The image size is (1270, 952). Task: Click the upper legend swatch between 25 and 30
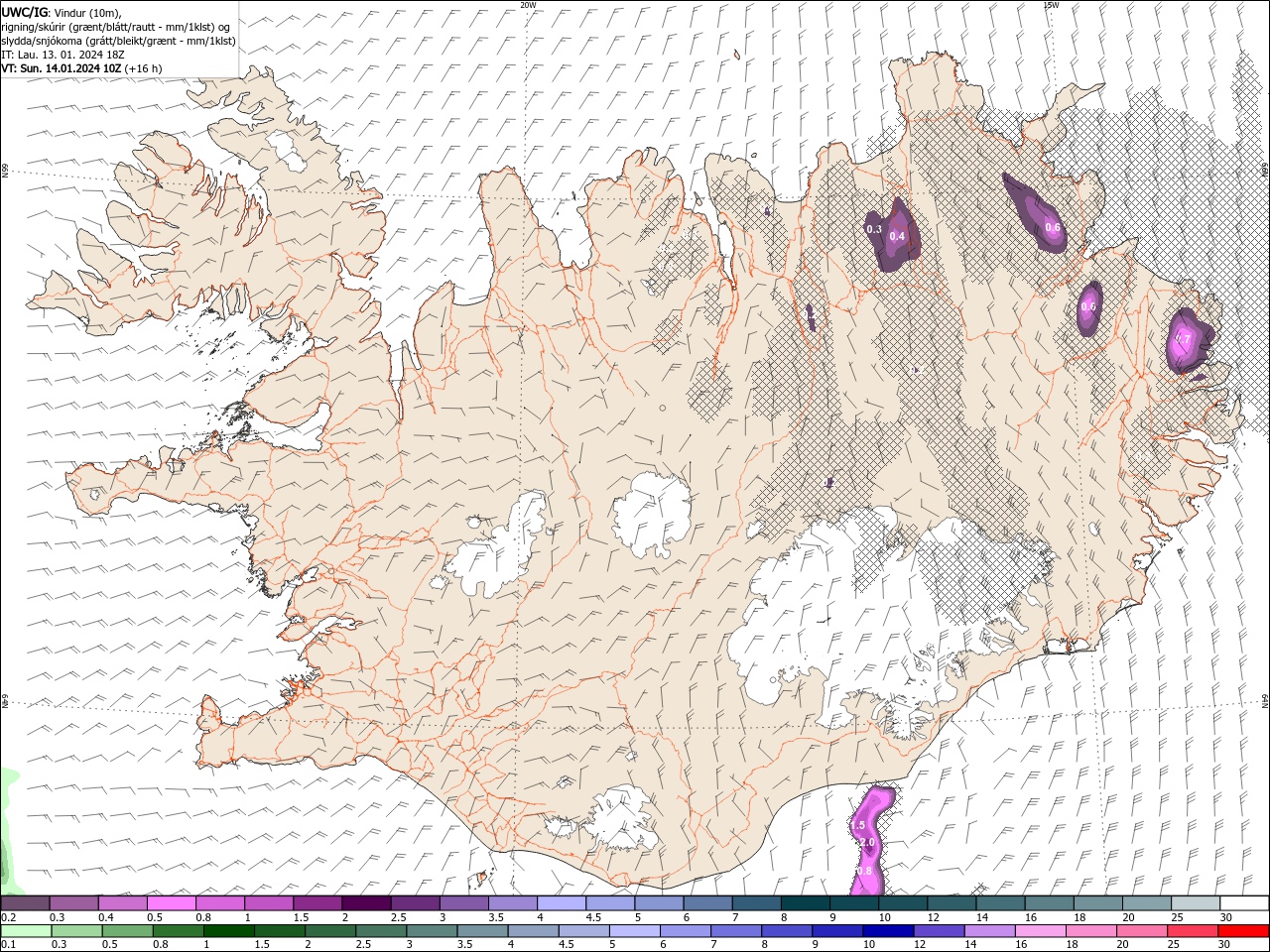tap(1195, 902)
